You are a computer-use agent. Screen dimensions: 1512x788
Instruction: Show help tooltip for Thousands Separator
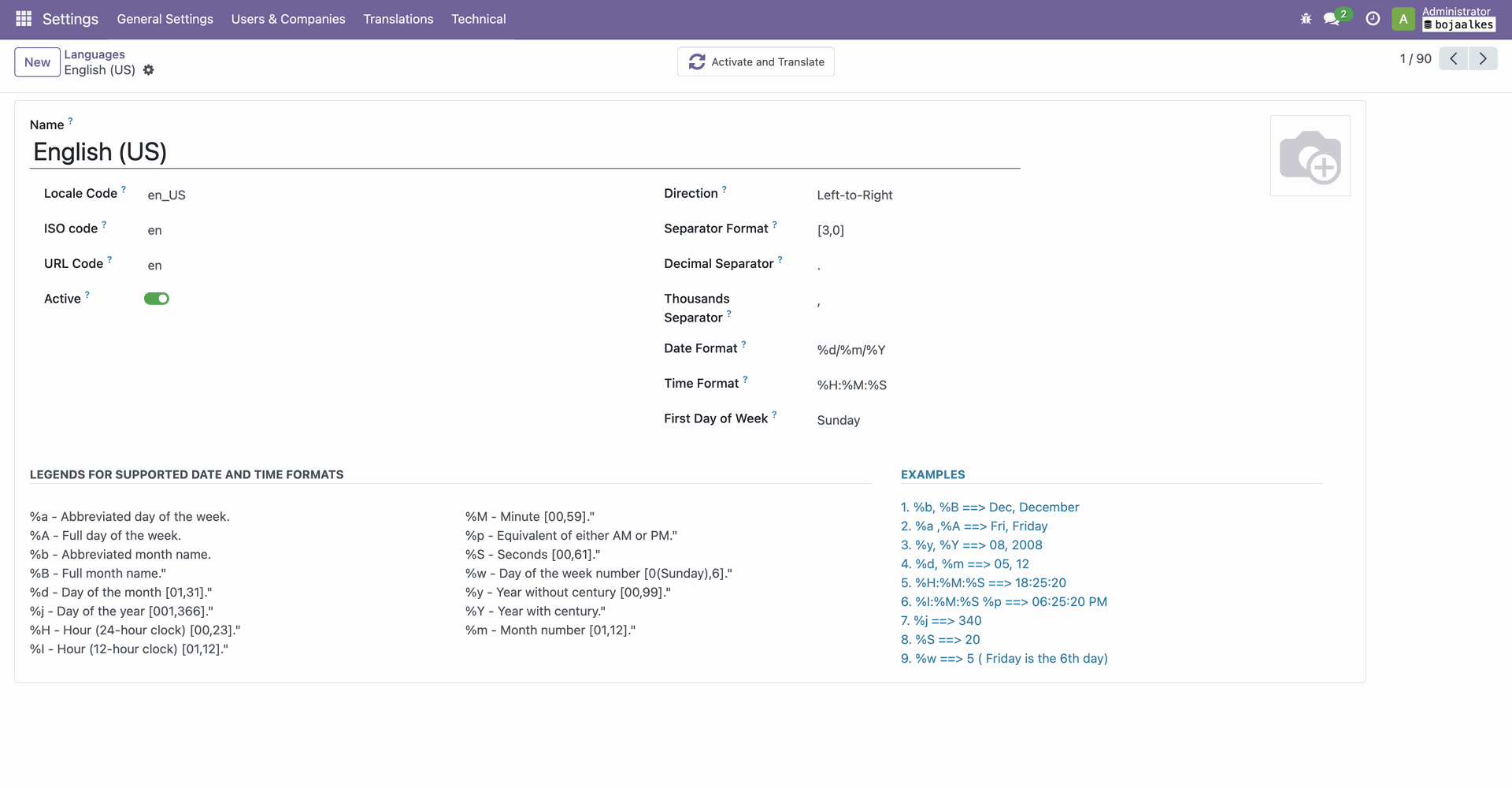coord(729,314)
